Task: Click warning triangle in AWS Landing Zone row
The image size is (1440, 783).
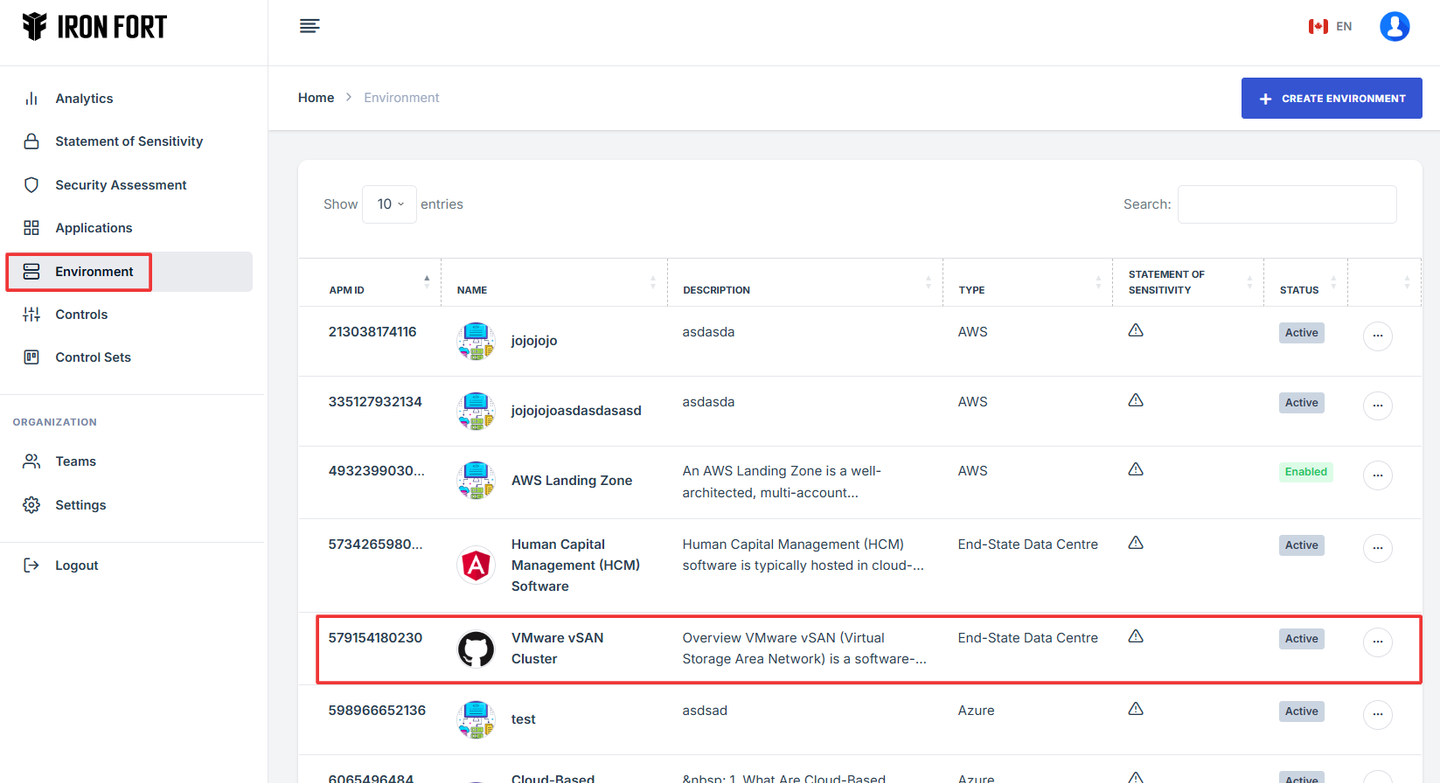Action: point(1135,469)
